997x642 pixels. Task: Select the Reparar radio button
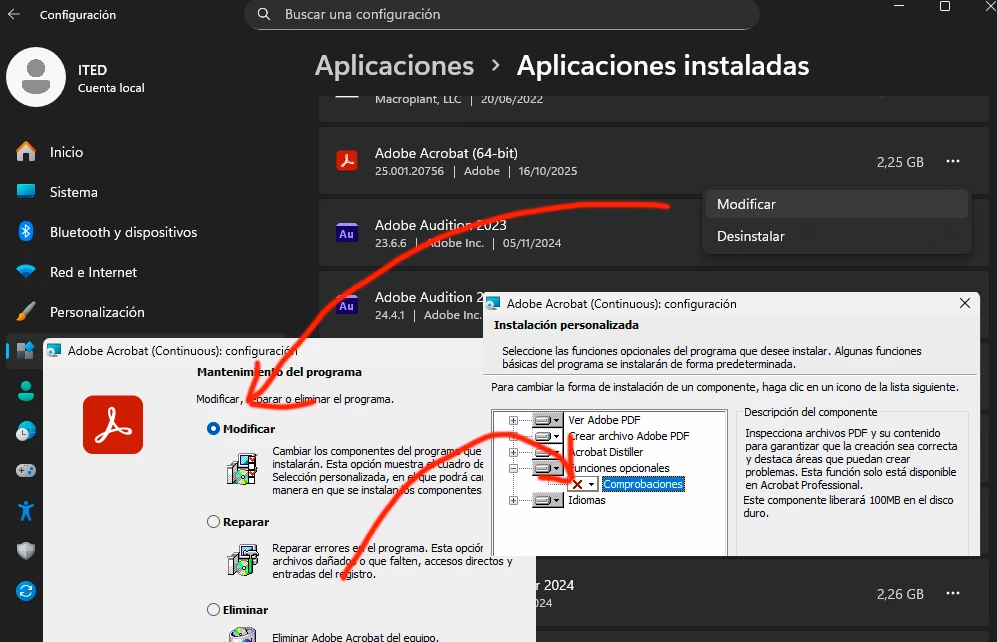pos(214,521)
